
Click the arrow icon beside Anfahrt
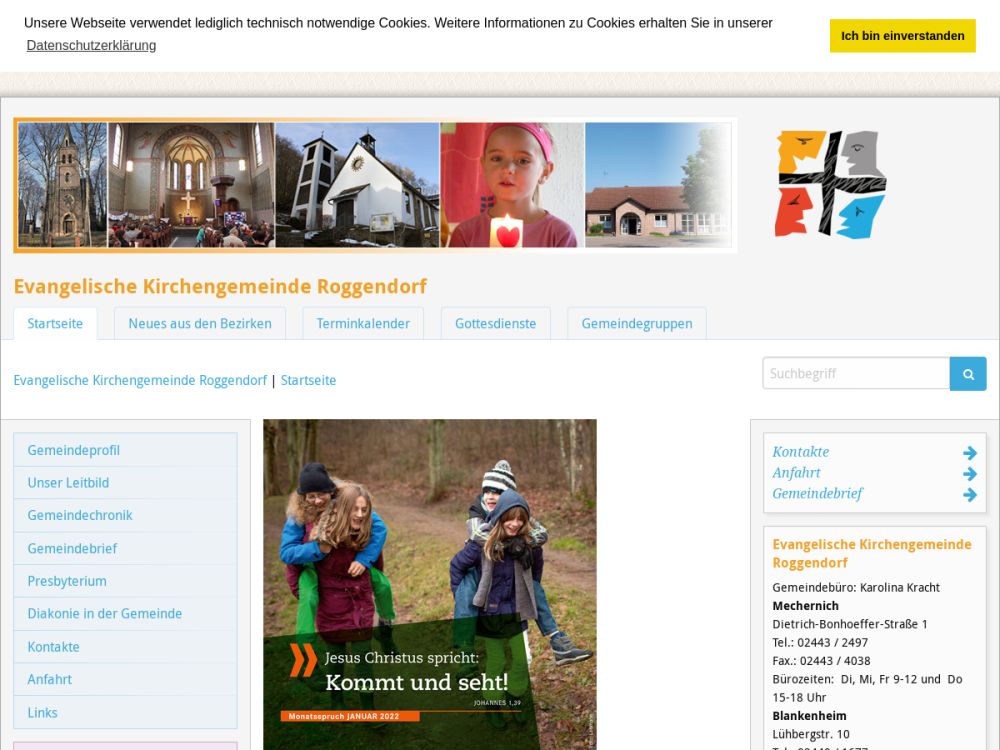click(969, 474)
